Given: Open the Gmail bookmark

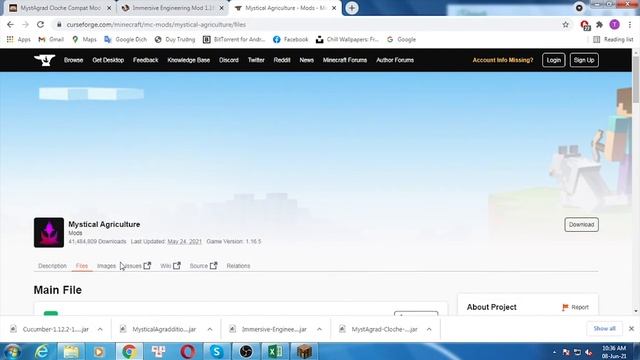Looking at the screenshot, I should click(51, 40).
